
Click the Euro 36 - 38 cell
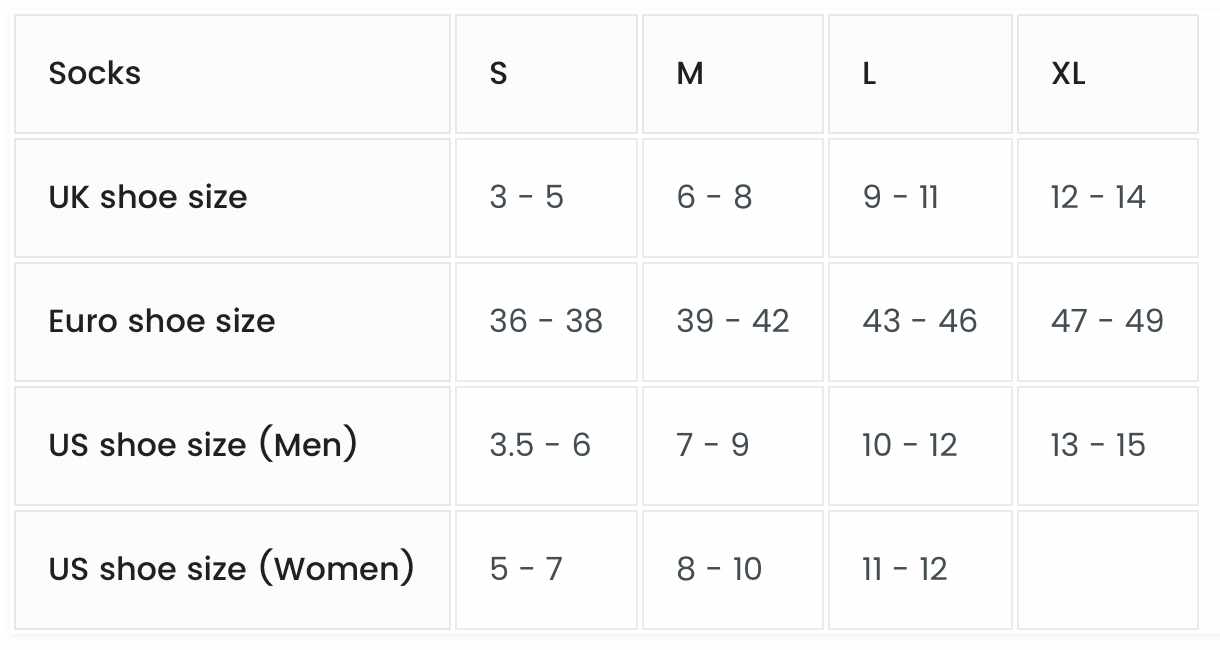546,322
